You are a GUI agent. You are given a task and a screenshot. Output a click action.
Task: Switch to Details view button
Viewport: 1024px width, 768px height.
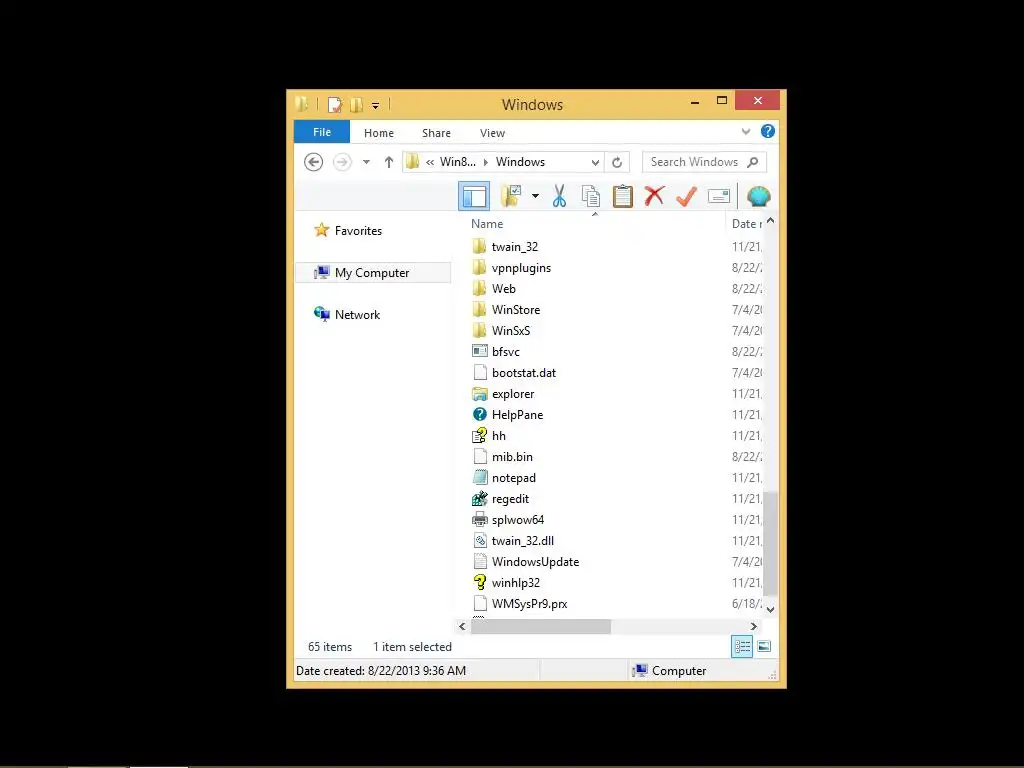click(x=742, y=647)
